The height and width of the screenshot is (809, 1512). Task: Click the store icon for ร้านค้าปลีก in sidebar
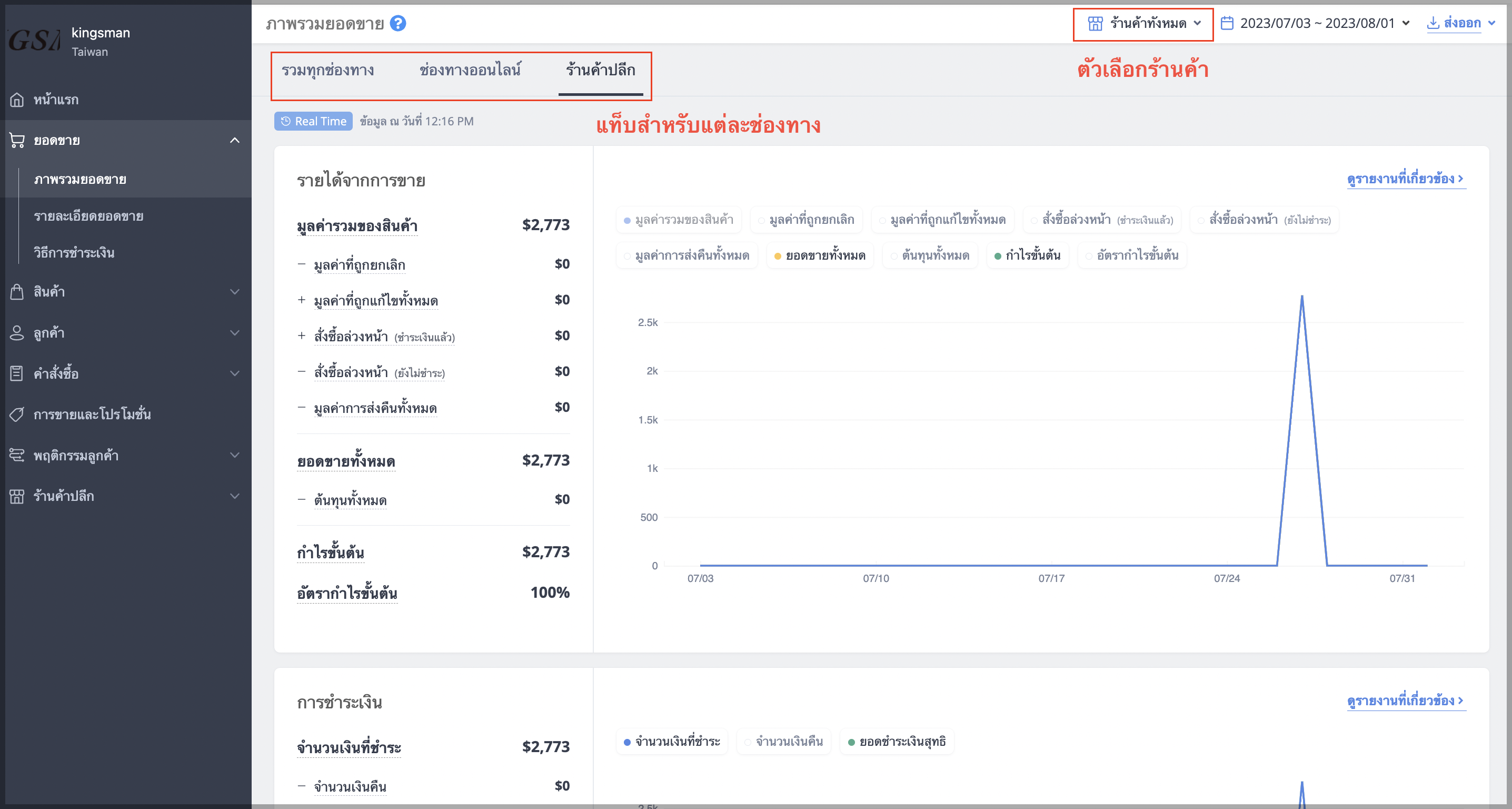coord(17,496)
